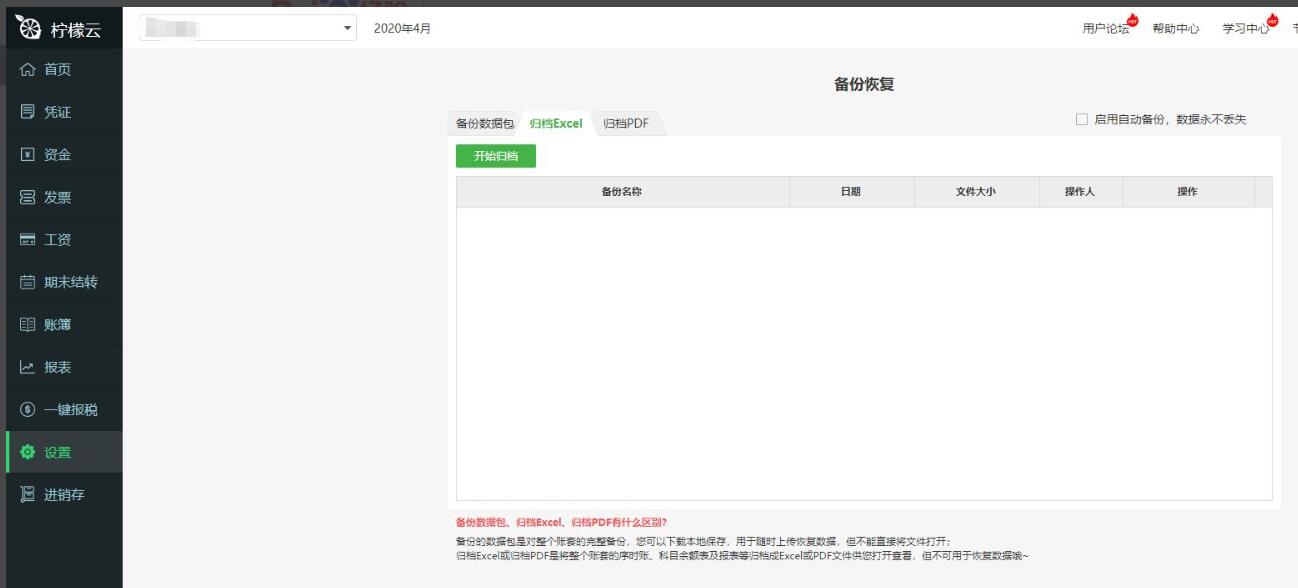Open the 工资 payroll module
This screenshot has height=588, width=1298.
(60, 239)
